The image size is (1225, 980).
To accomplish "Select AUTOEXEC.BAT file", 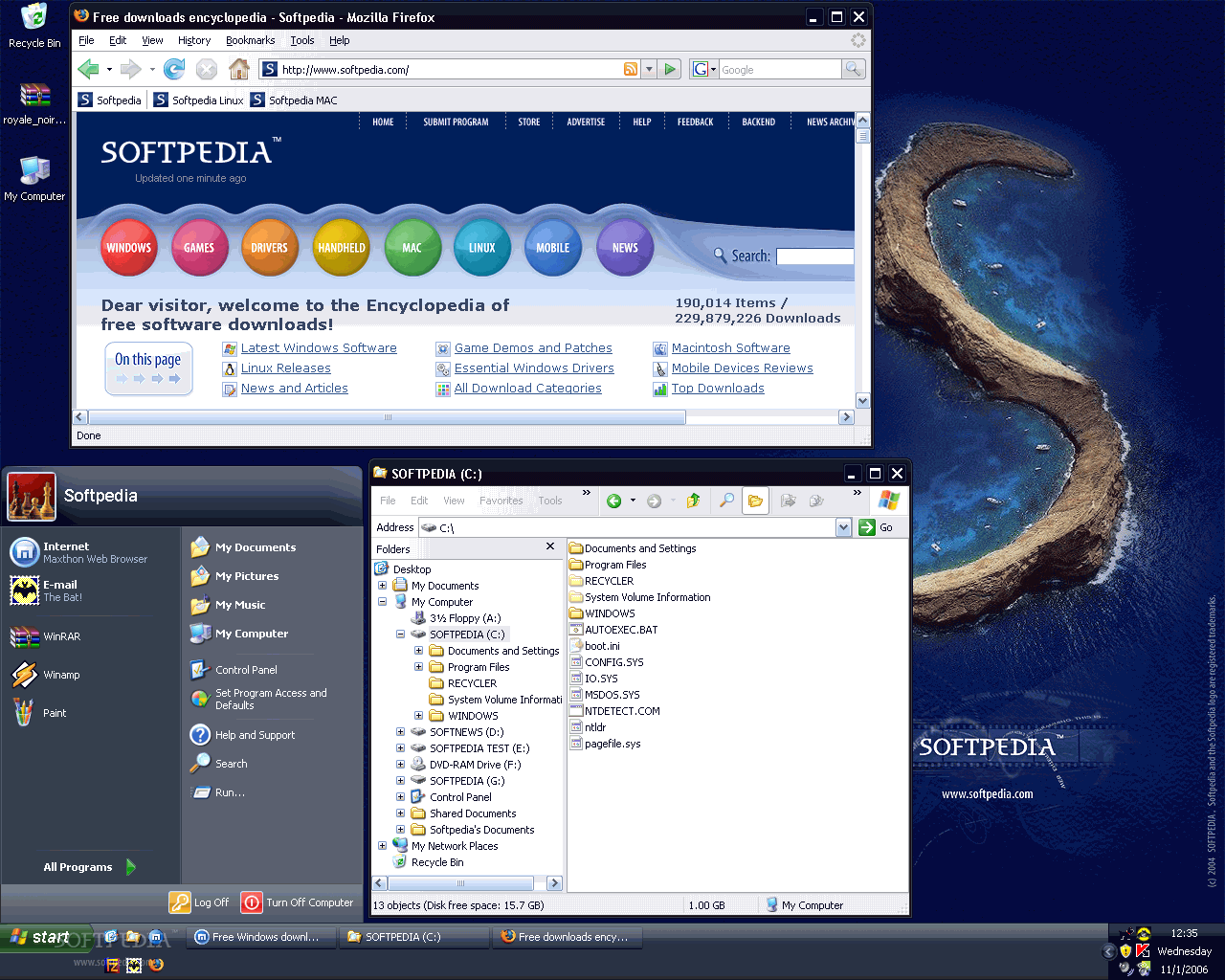I will pyautogui.click(x=613, y=630).
